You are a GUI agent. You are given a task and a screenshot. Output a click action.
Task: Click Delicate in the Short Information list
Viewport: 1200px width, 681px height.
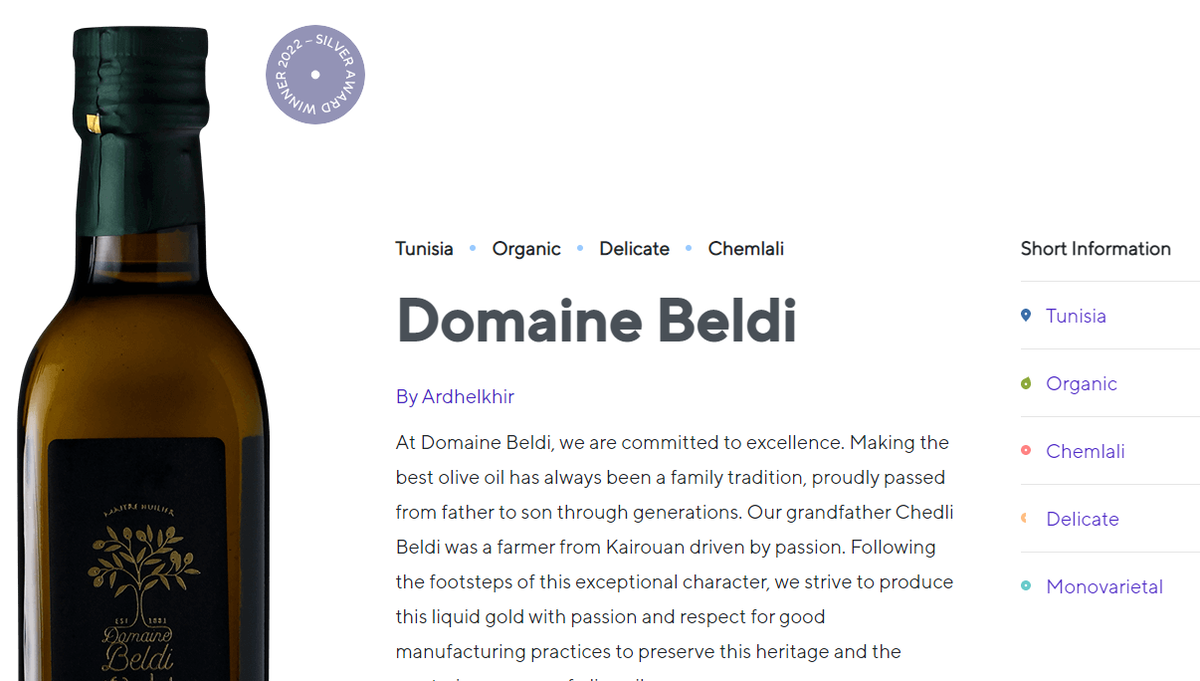(1082, 519)
